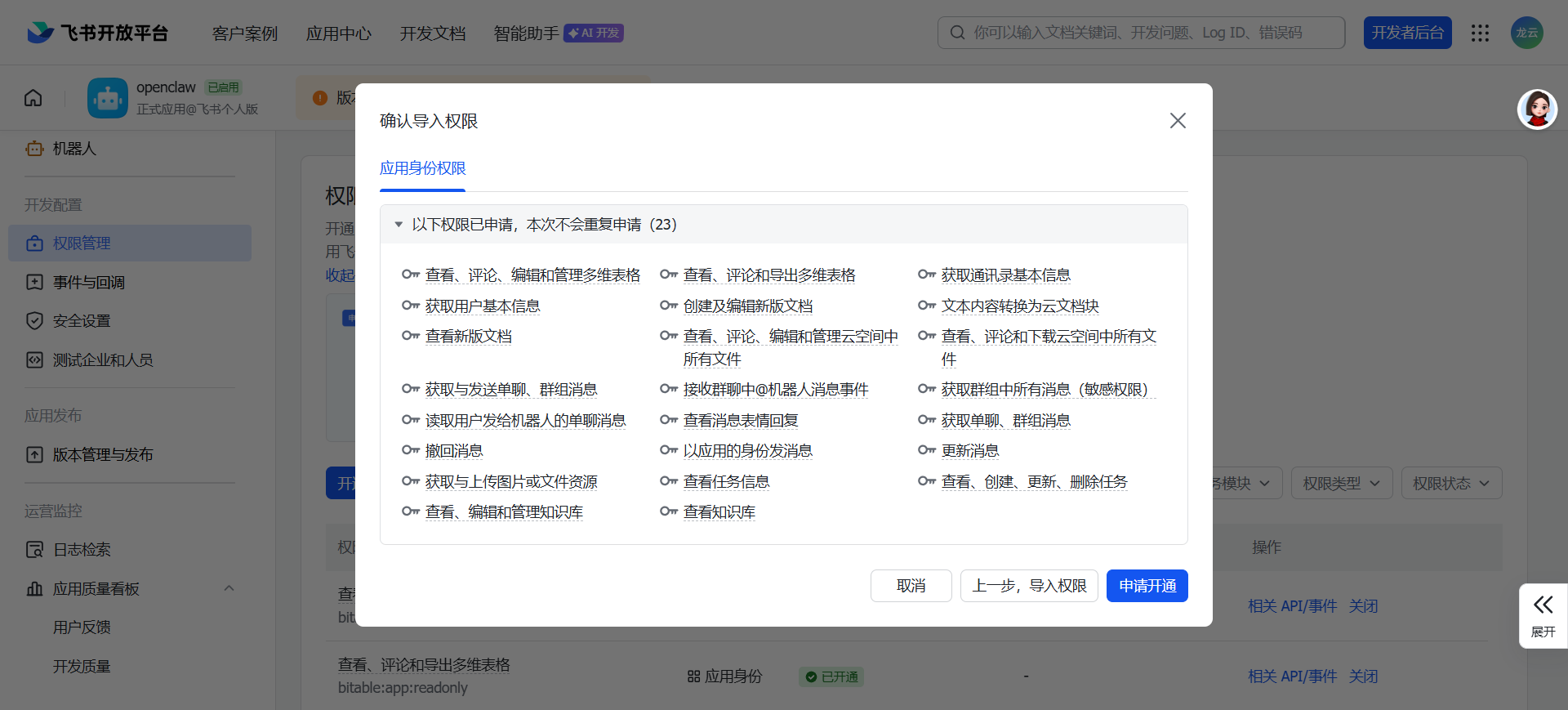Click the 申请开通 button
Viewport: 1568px width, 710px height.
(x=1147, y=586)
